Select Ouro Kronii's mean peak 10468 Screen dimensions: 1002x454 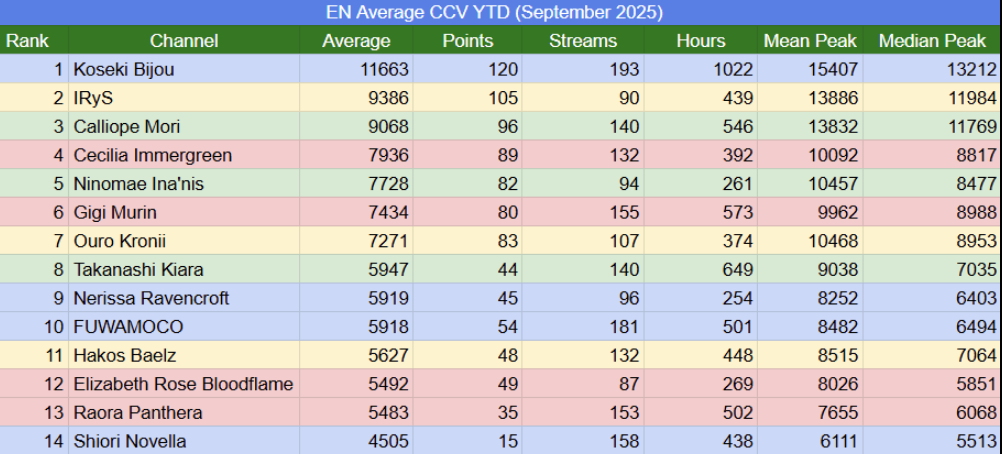click(833, 241)
